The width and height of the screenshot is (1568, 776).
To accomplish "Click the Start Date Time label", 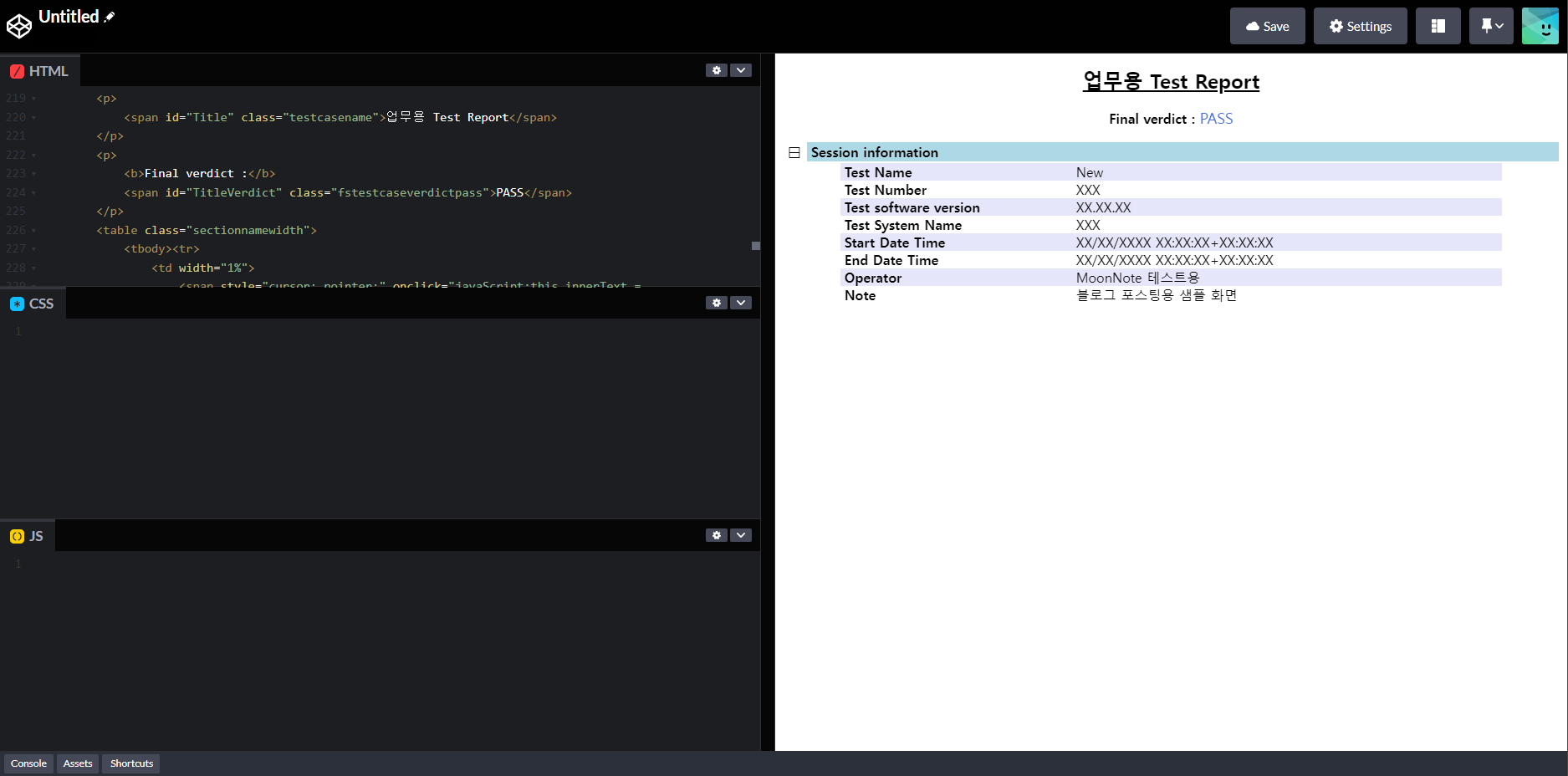I will [894, 242].
